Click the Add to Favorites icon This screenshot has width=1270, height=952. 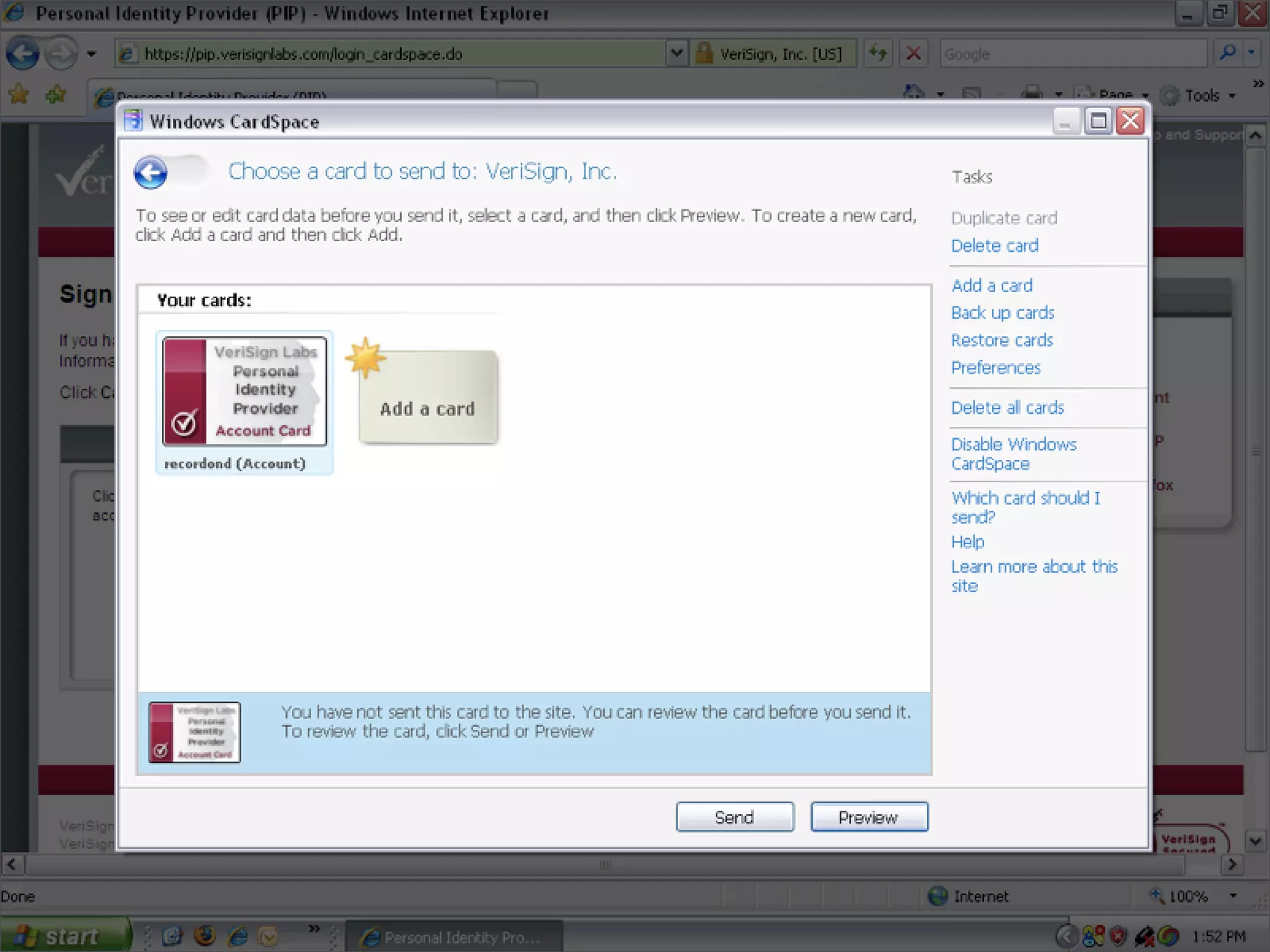click(56, 95)
